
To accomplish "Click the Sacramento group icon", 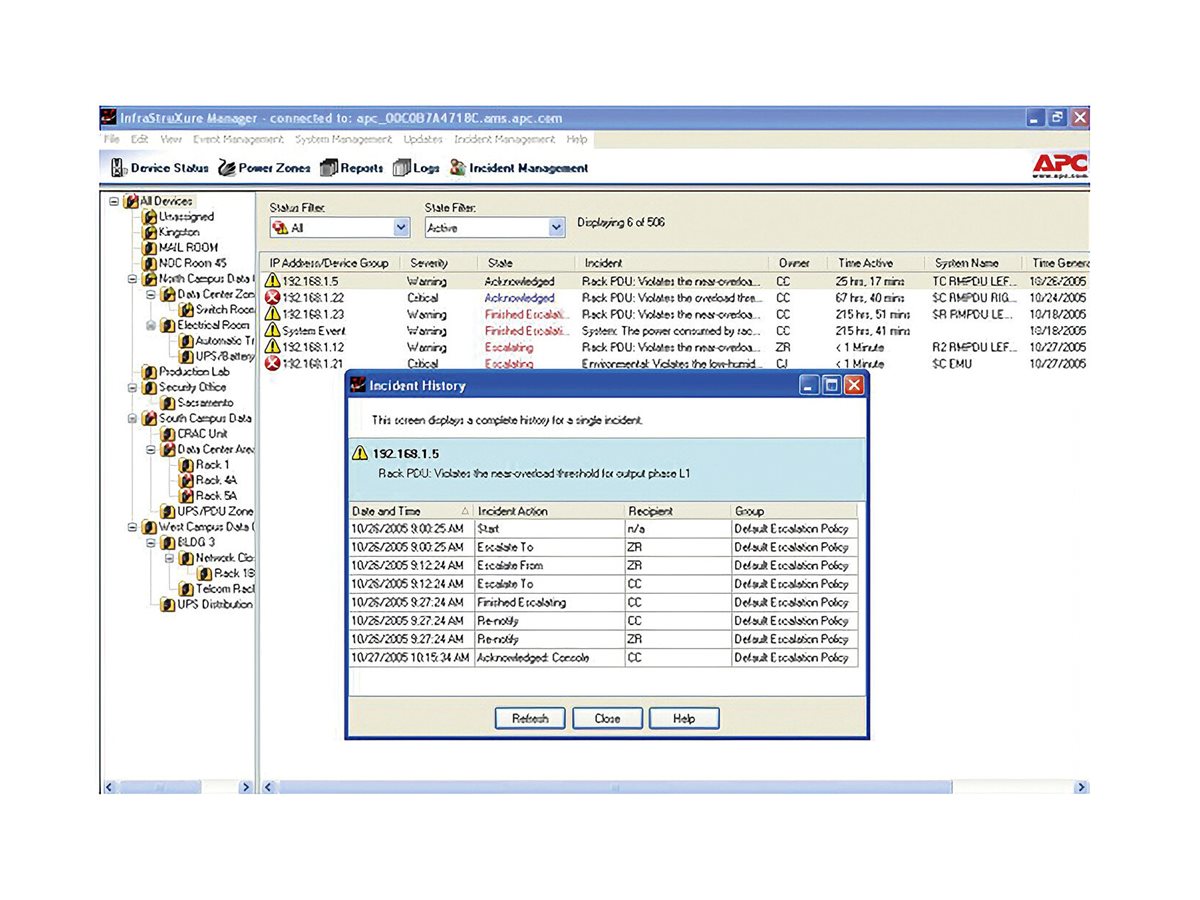I will tap(168, 403).
